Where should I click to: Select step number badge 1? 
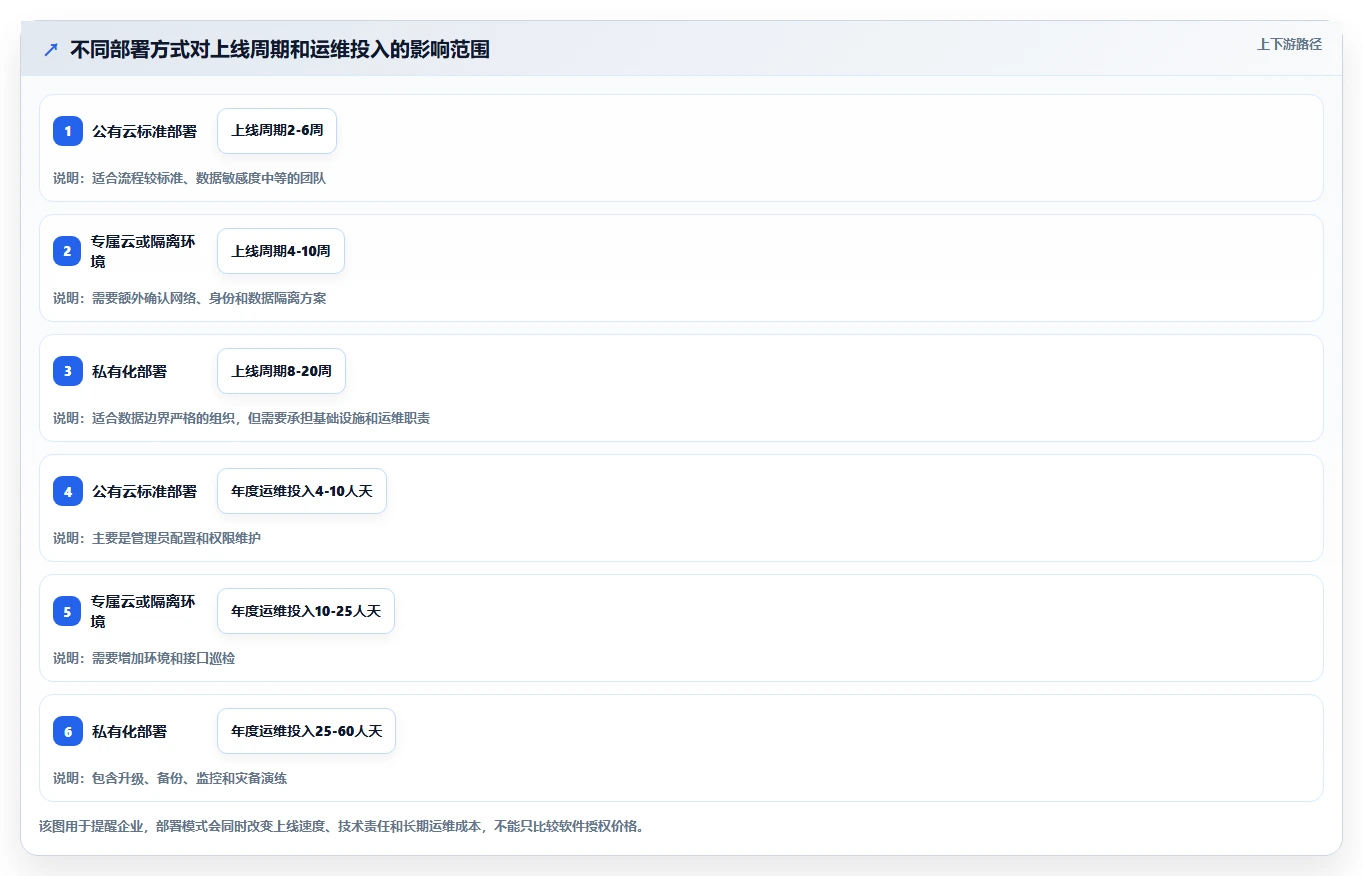(x=68, y=131)
